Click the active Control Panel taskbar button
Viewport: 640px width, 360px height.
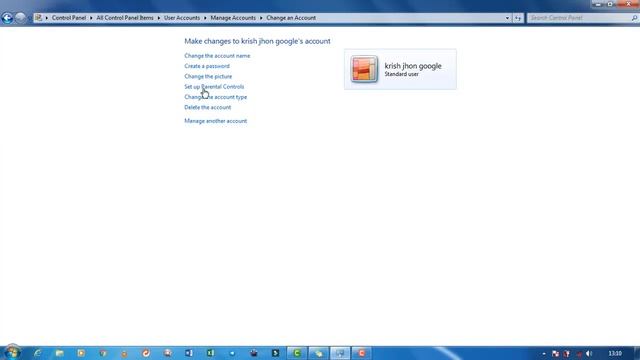click(x=340, y=353)
